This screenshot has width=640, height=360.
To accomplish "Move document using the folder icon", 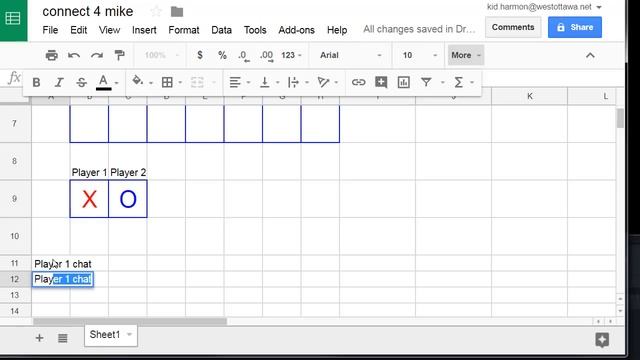I will pos(177,12).
